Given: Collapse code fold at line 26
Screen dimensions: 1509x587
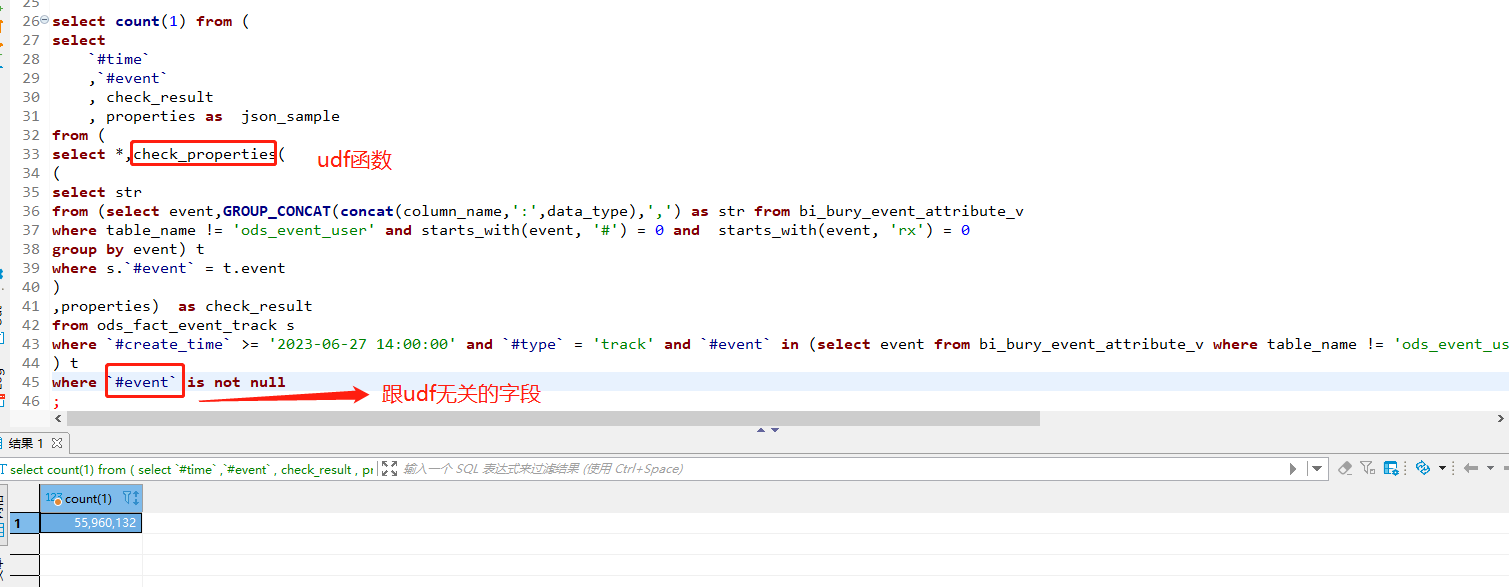Looking at the screenshot, I should tap(45, 21).
